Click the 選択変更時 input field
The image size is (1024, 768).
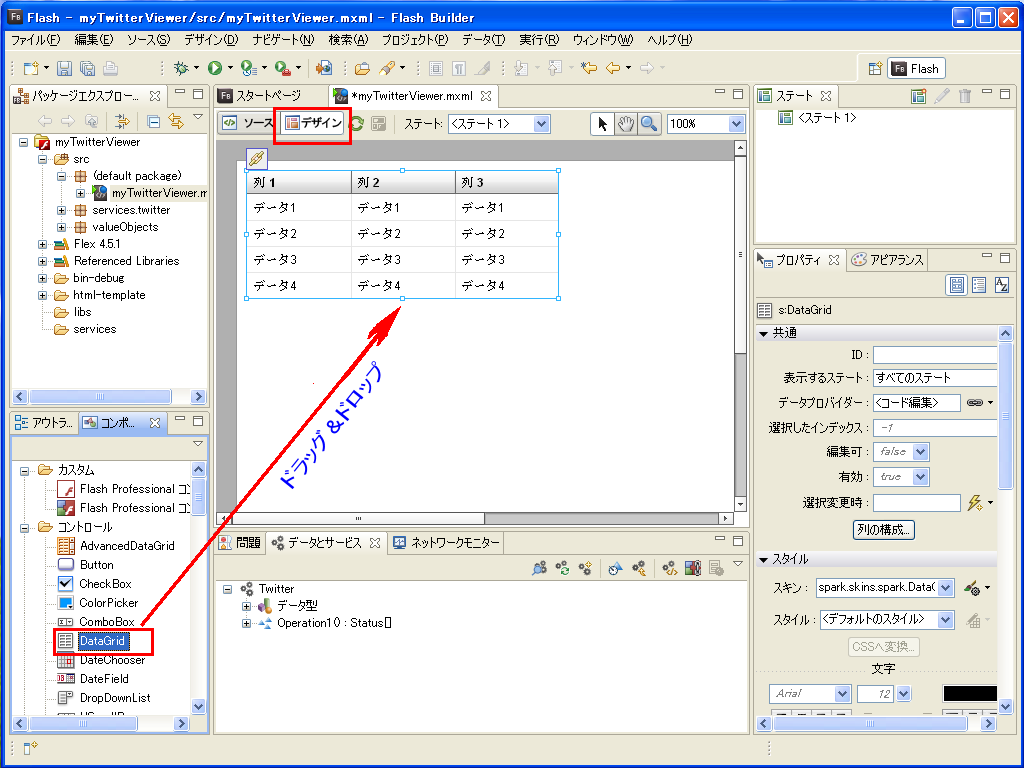click(x=917, y=503)
